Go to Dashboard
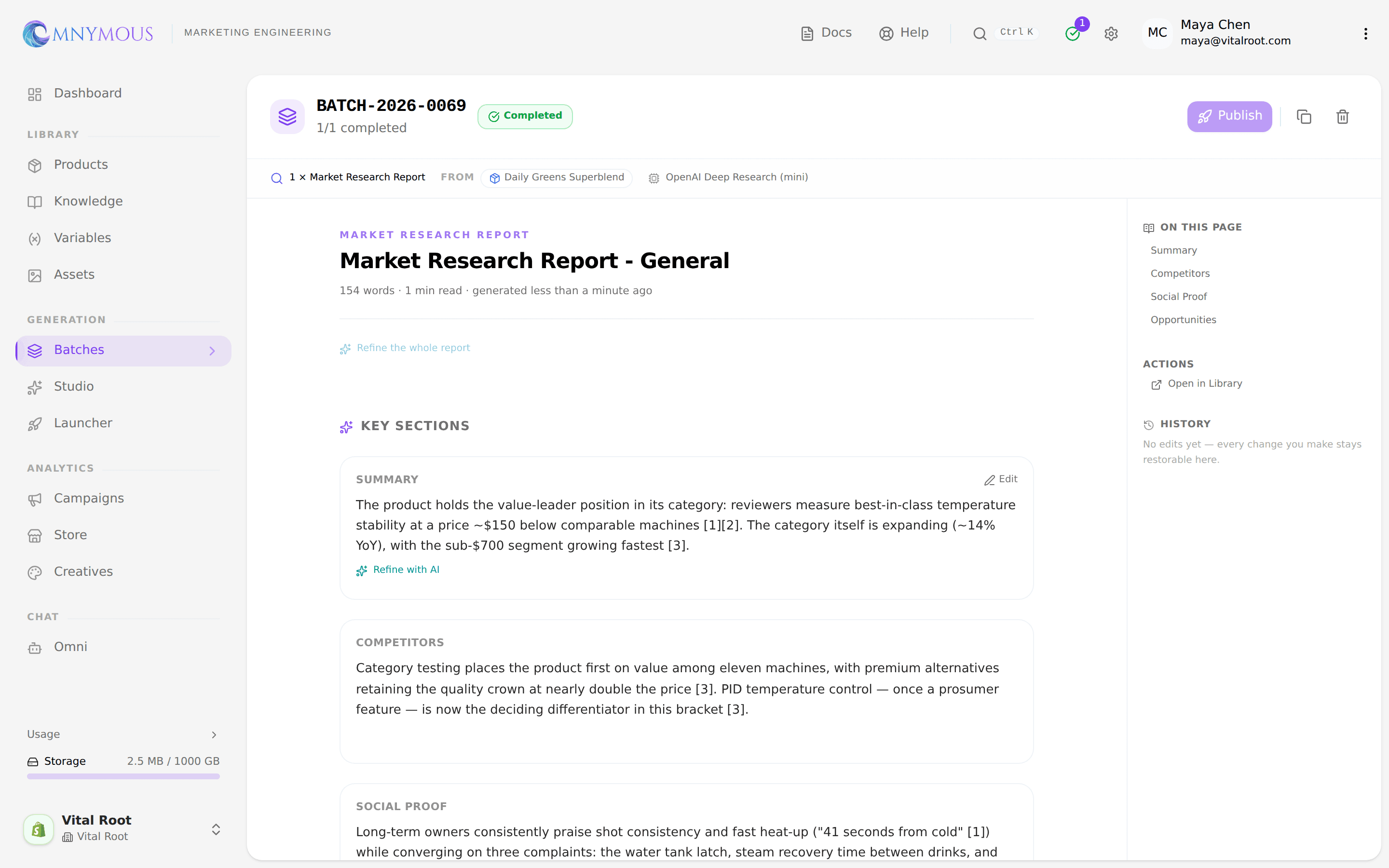 tap(123, 94)
